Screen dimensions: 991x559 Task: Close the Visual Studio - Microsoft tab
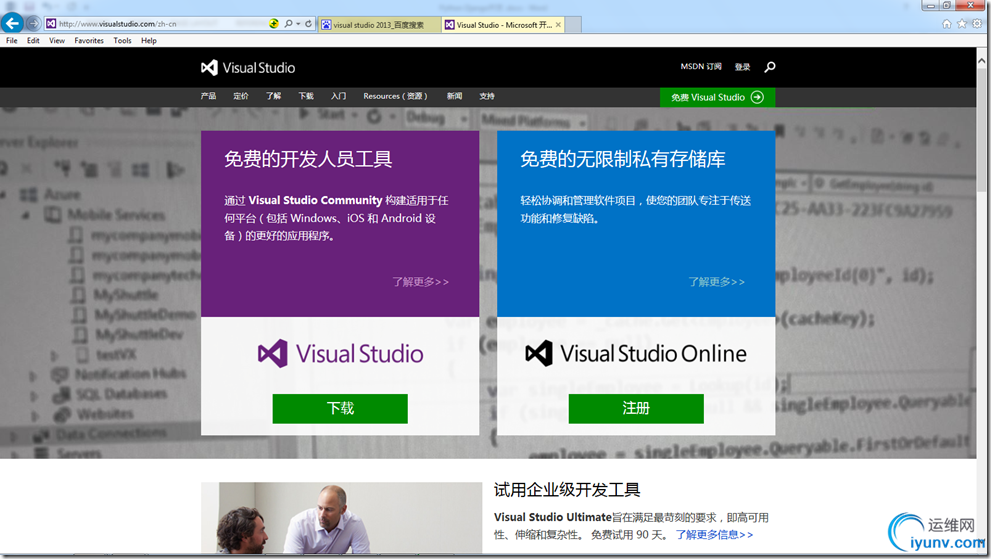coord(558,25)
